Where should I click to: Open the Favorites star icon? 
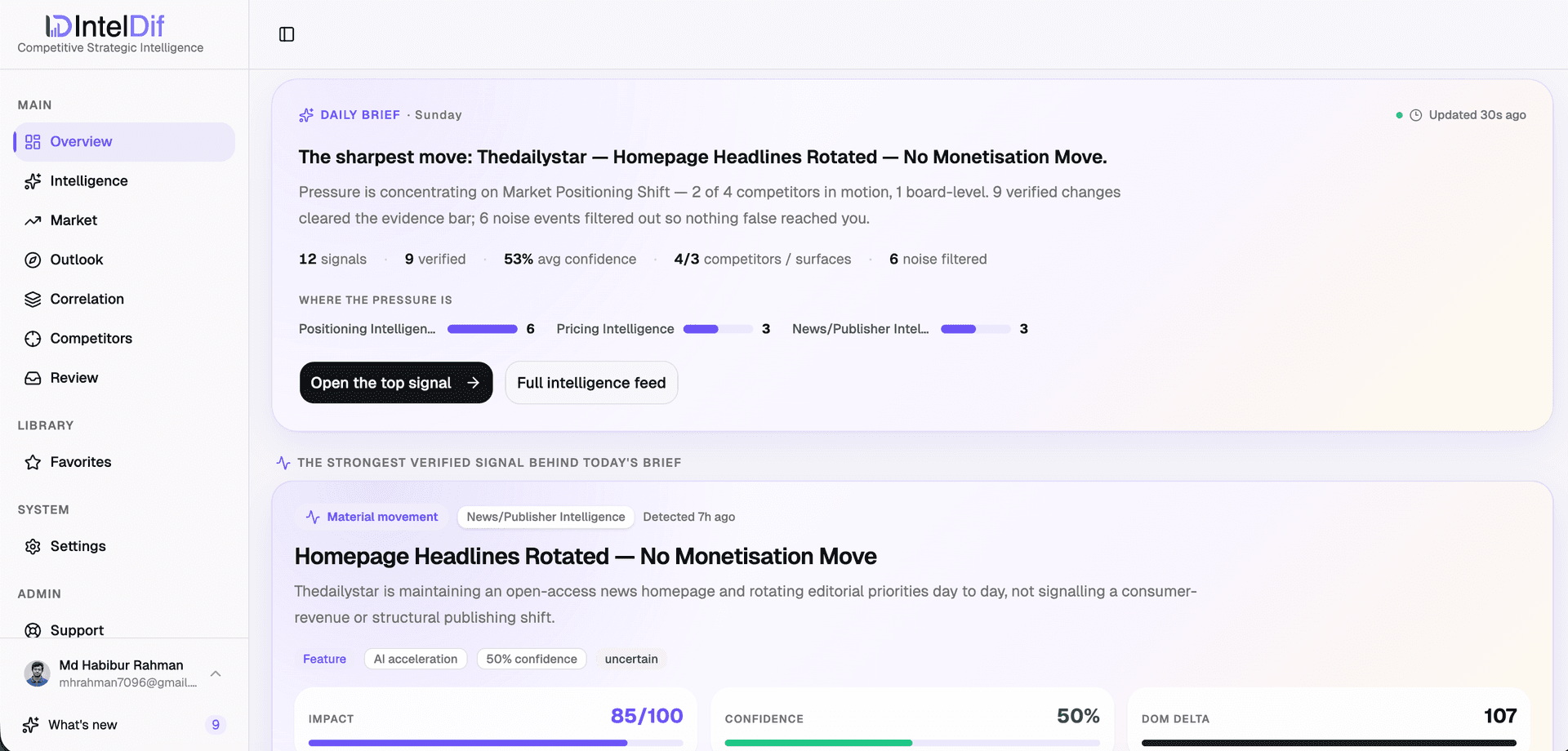[33, 462]
